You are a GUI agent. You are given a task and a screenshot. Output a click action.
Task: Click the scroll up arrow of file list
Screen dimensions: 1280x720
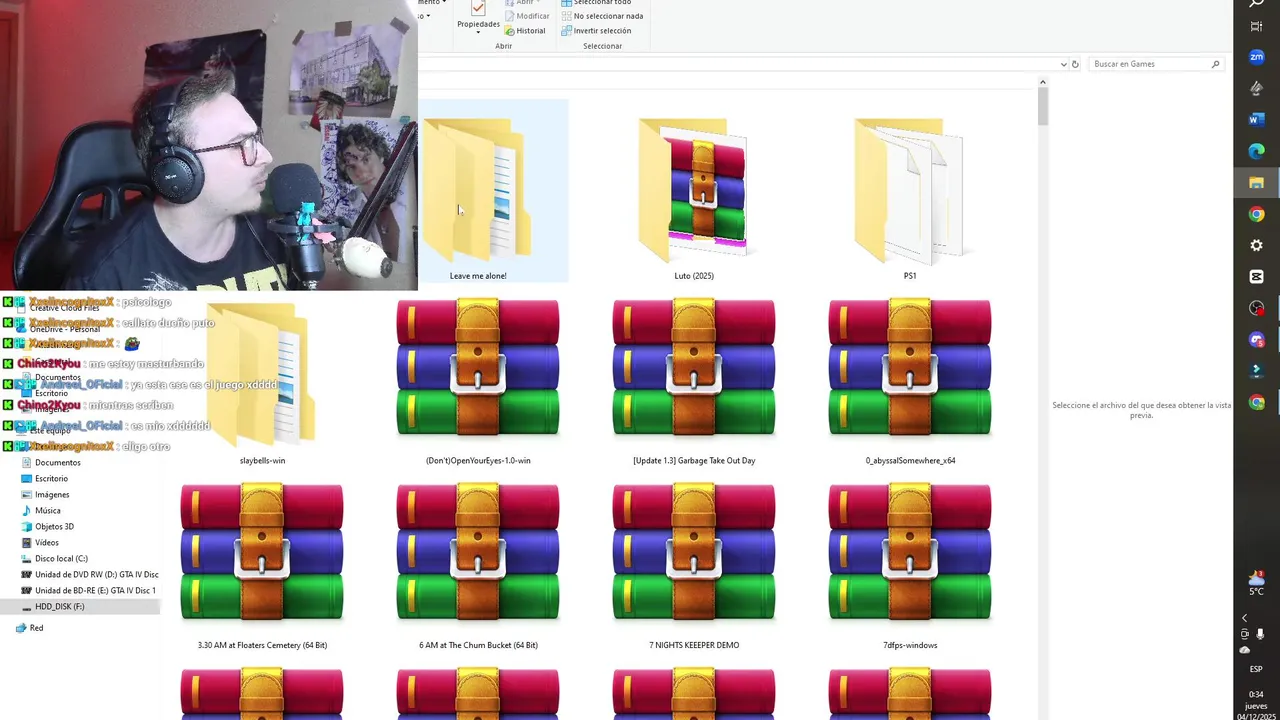[1042, 83]
